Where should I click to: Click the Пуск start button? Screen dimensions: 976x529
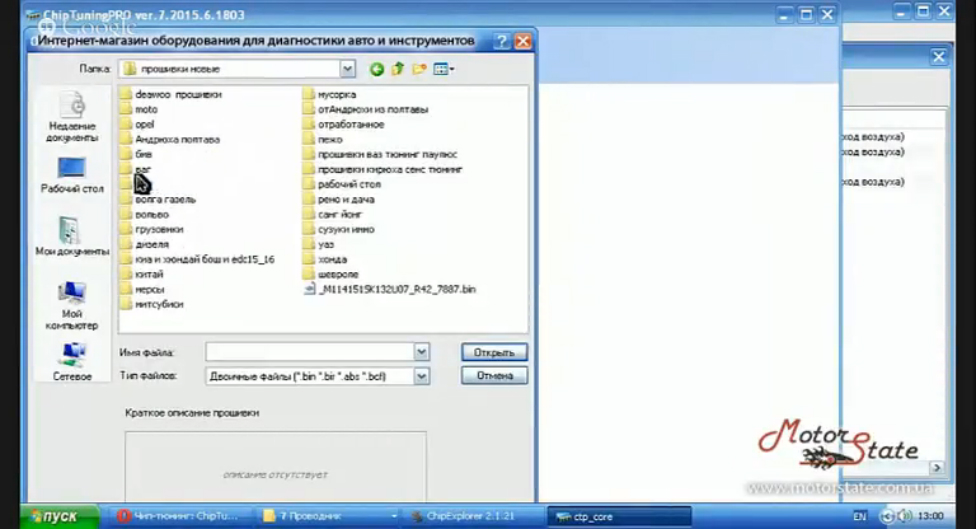coord(59,516)
